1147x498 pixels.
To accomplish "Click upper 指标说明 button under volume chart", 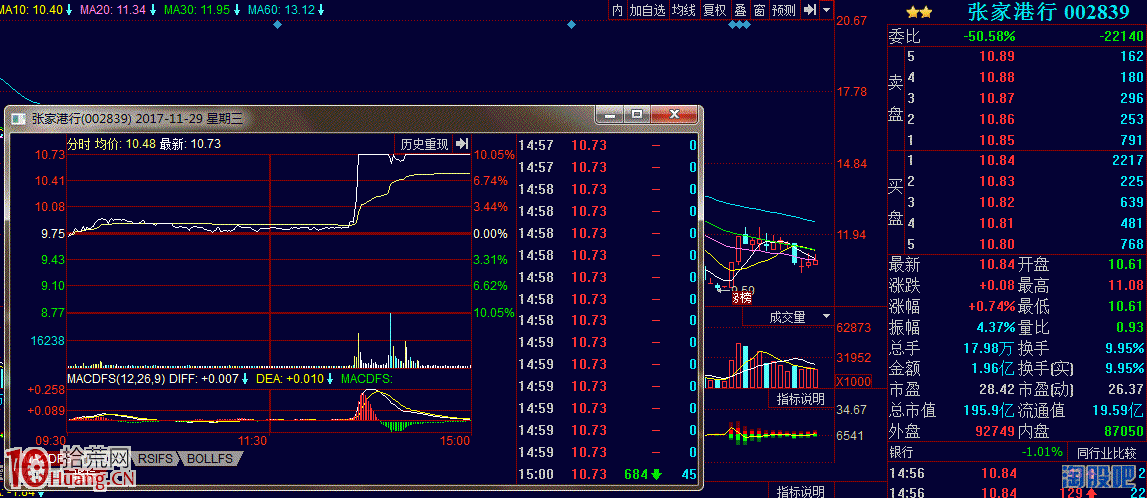I will coord(800,399).
